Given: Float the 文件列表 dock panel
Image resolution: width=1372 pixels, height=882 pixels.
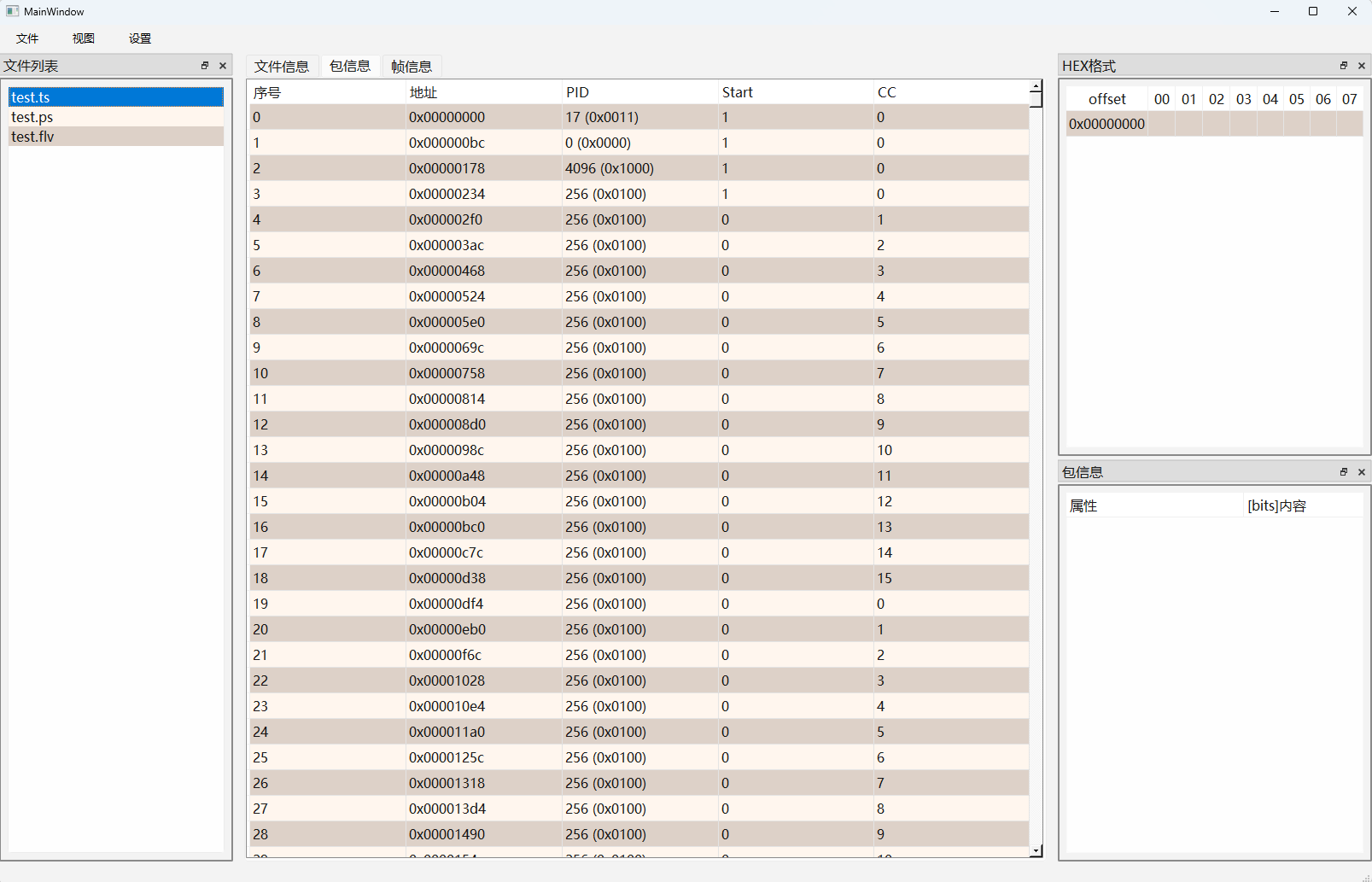Looking at the screenshot, I should [205, 66].
